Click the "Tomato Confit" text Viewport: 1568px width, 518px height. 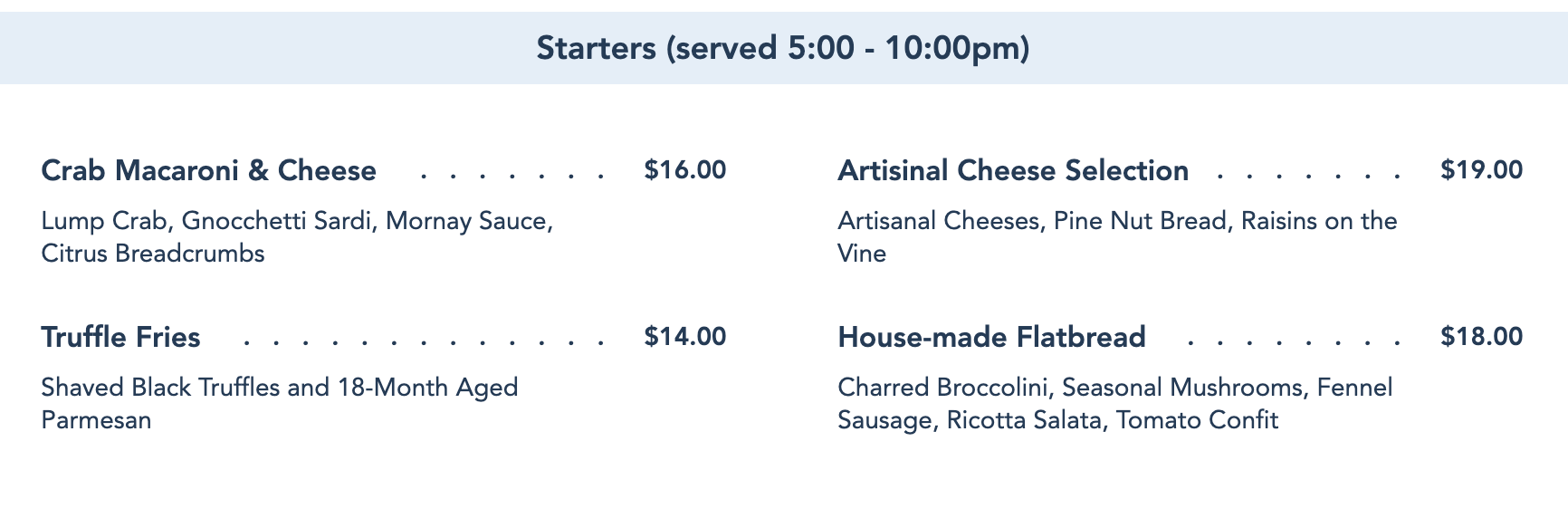click(1197, 420)
